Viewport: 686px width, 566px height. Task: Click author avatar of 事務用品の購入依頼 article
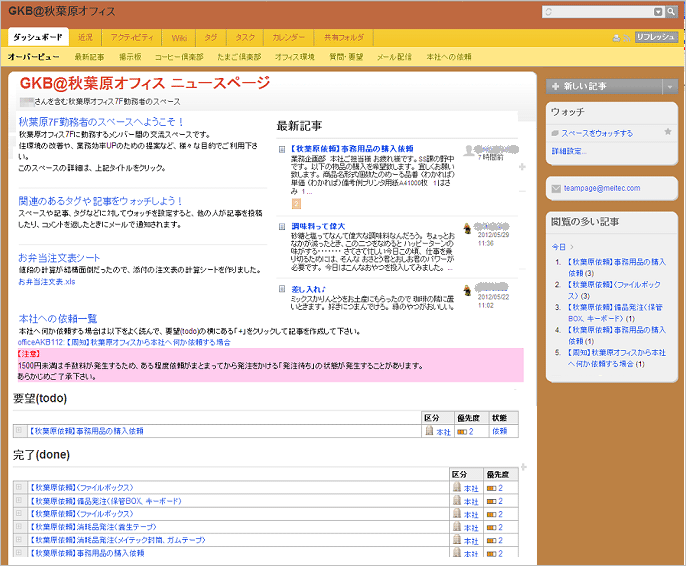coord(469,150)
